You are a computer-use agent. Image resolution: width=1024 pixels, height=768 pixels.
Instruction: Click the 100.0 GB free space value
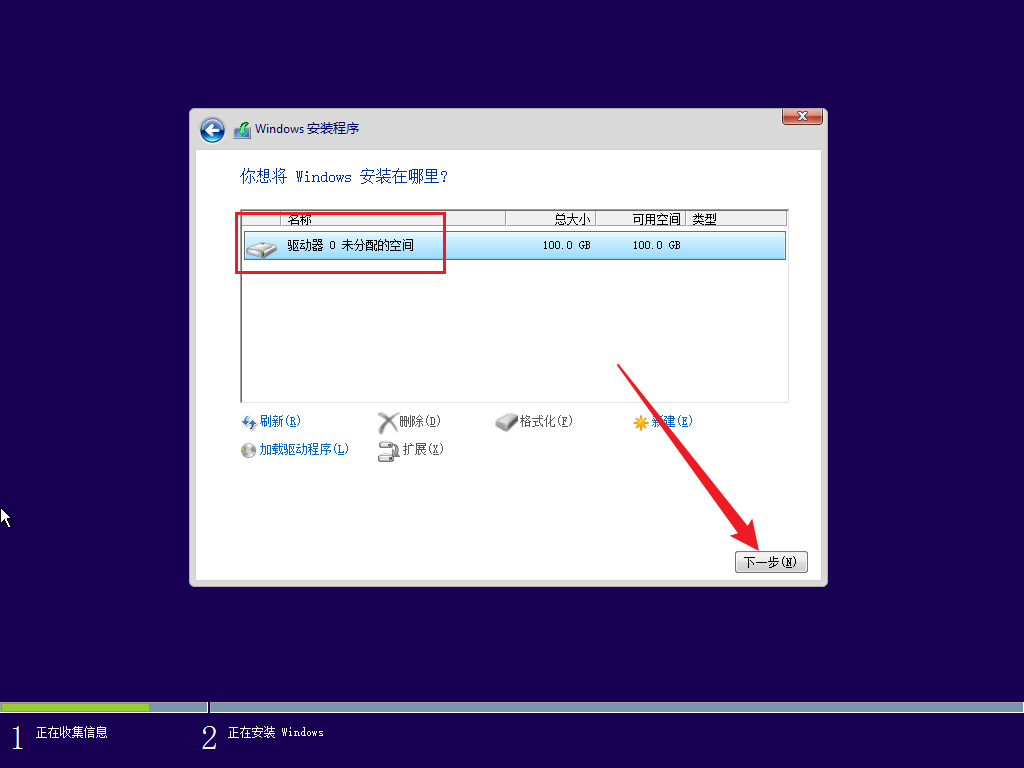[x=656, y=246]
